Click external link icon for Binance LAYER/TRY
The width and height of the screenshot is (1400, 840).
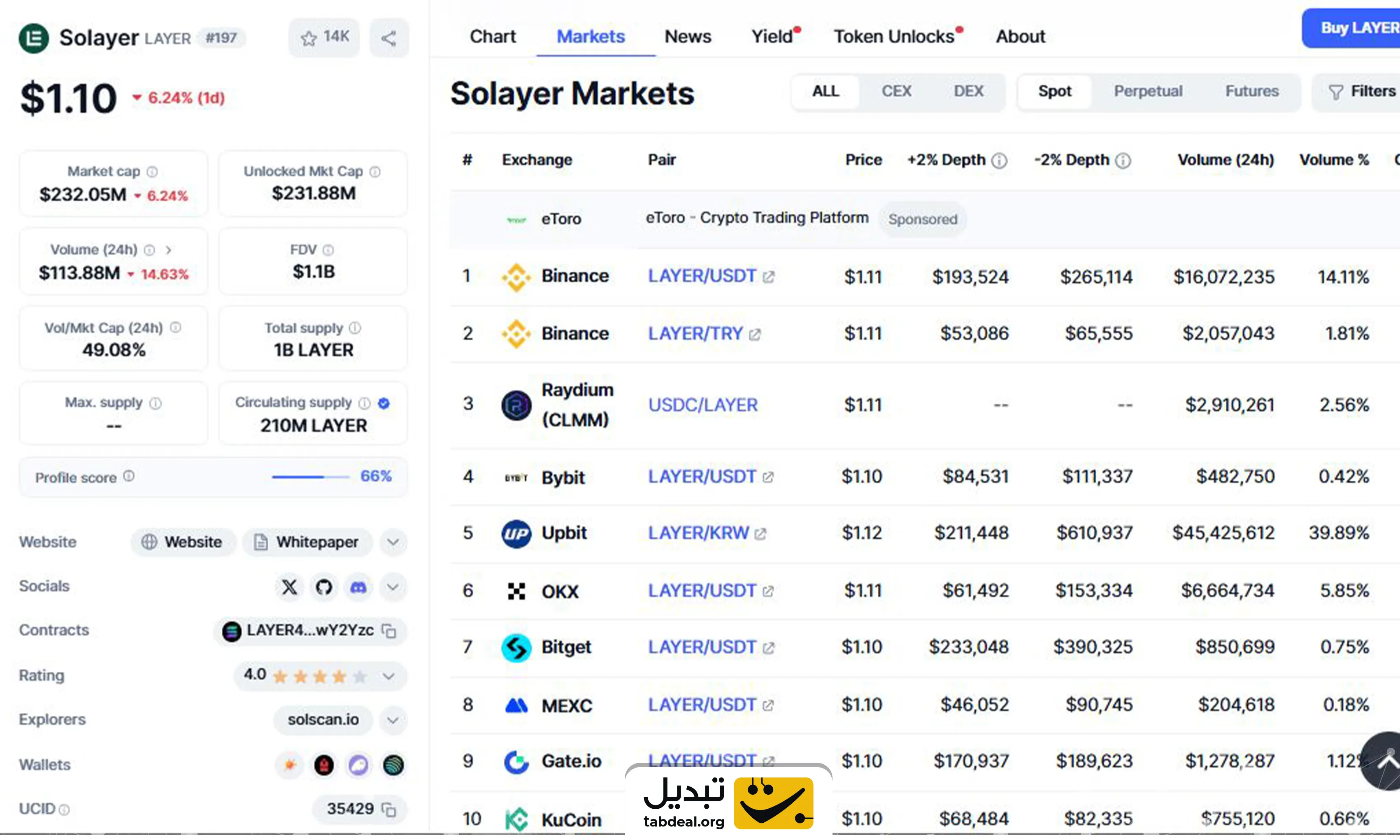coord(755,335)
